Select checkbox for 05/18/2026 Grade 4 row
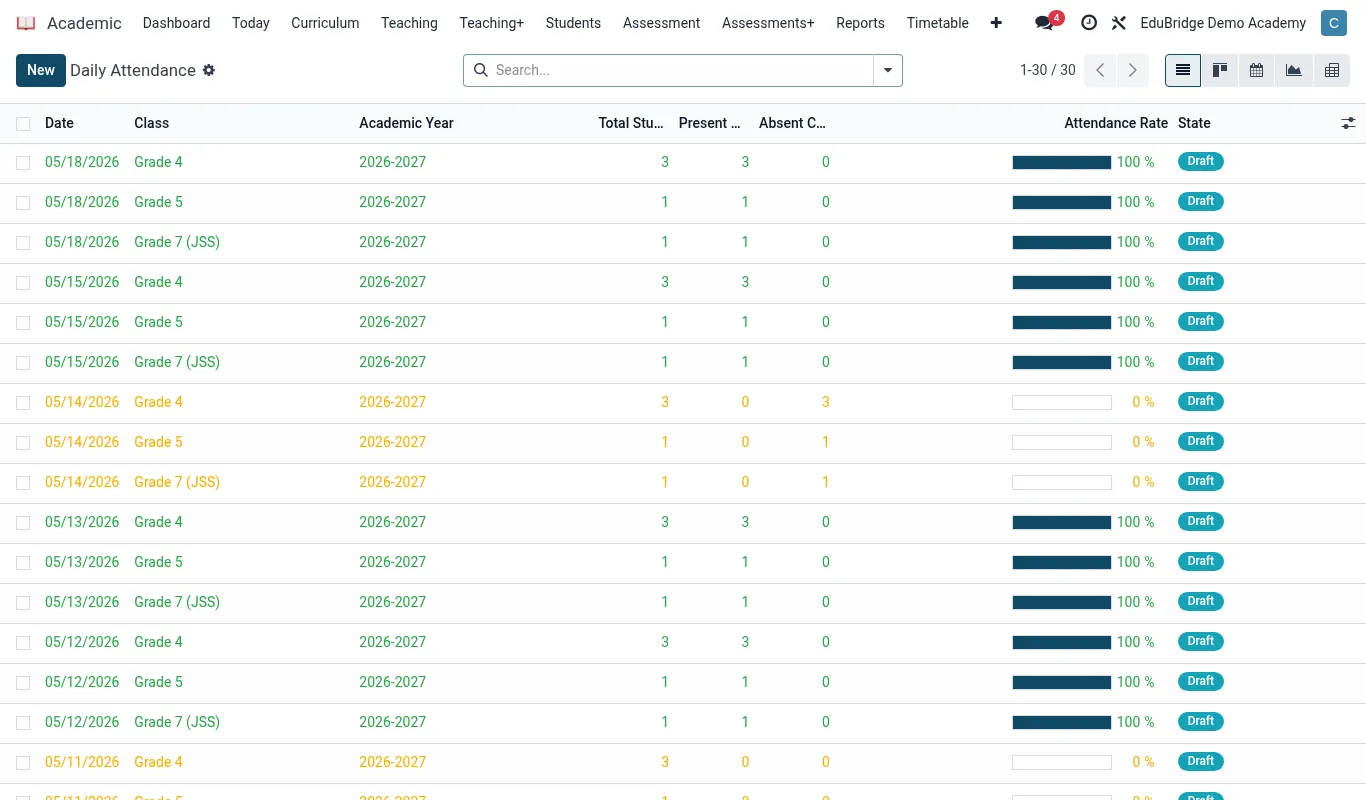Image resolution: width=1366 pixels, height=800 pixels. (23, 162)
